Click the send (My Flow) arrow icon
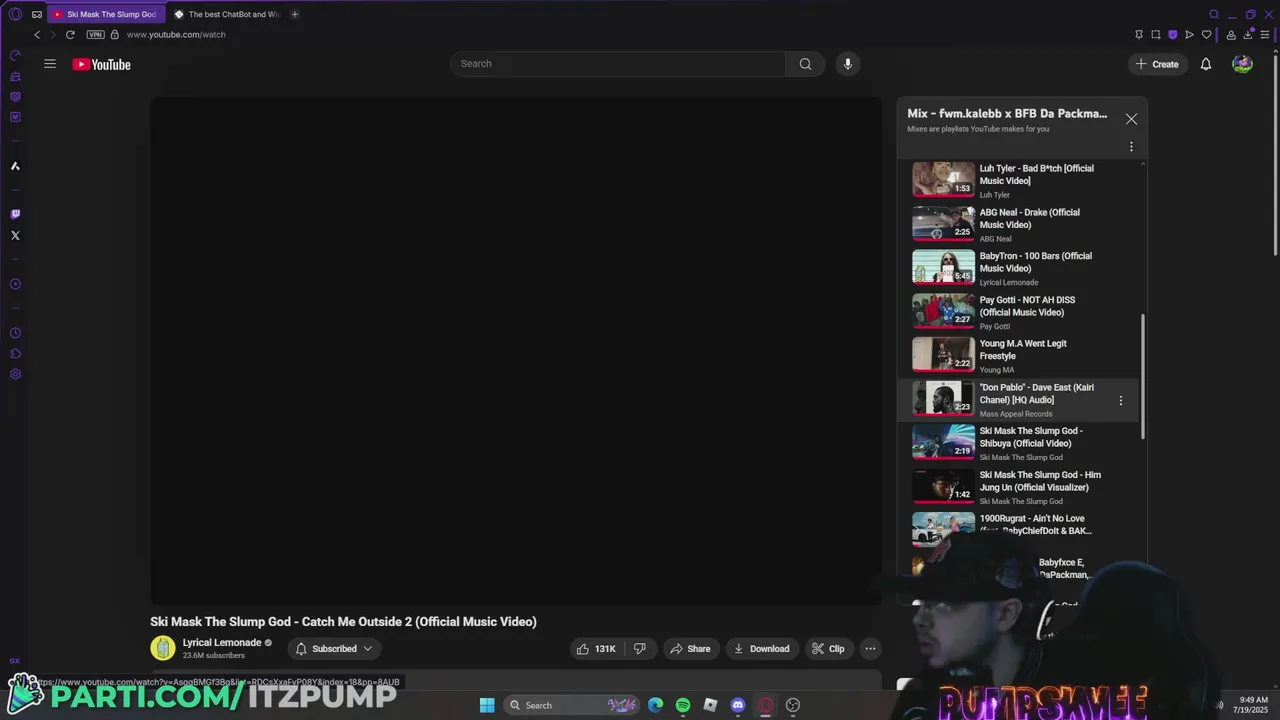 [1189, 34]
